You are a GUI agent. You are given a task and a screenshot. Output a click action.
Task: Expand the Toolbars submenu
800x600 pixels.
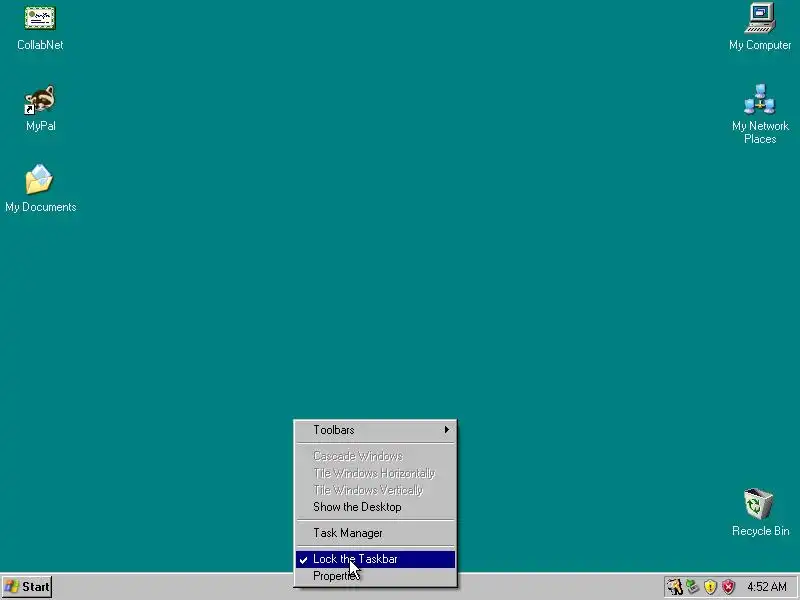coord(376,430)
